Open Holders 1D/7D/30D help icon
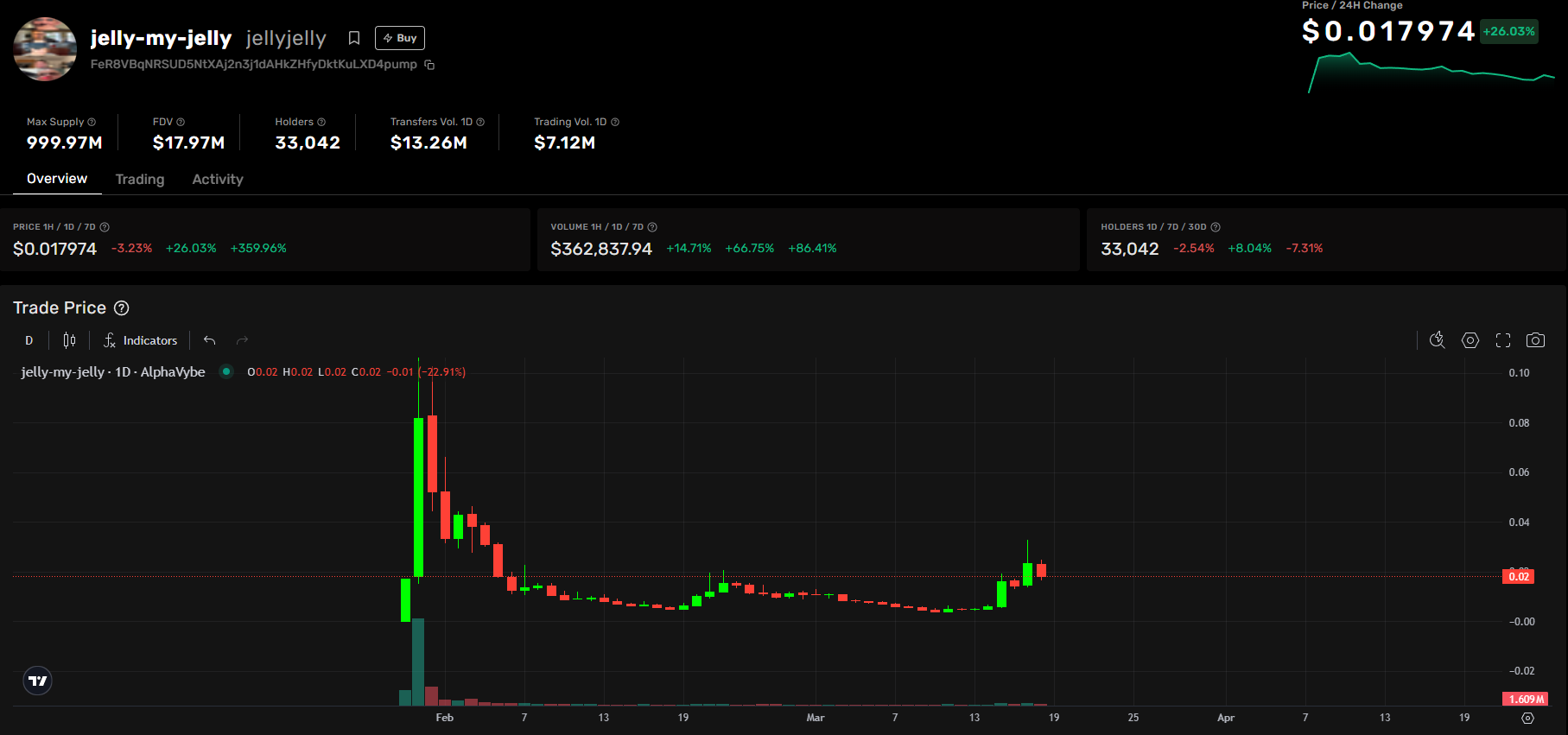The image size is (1568, 735). click(1216, 227)
